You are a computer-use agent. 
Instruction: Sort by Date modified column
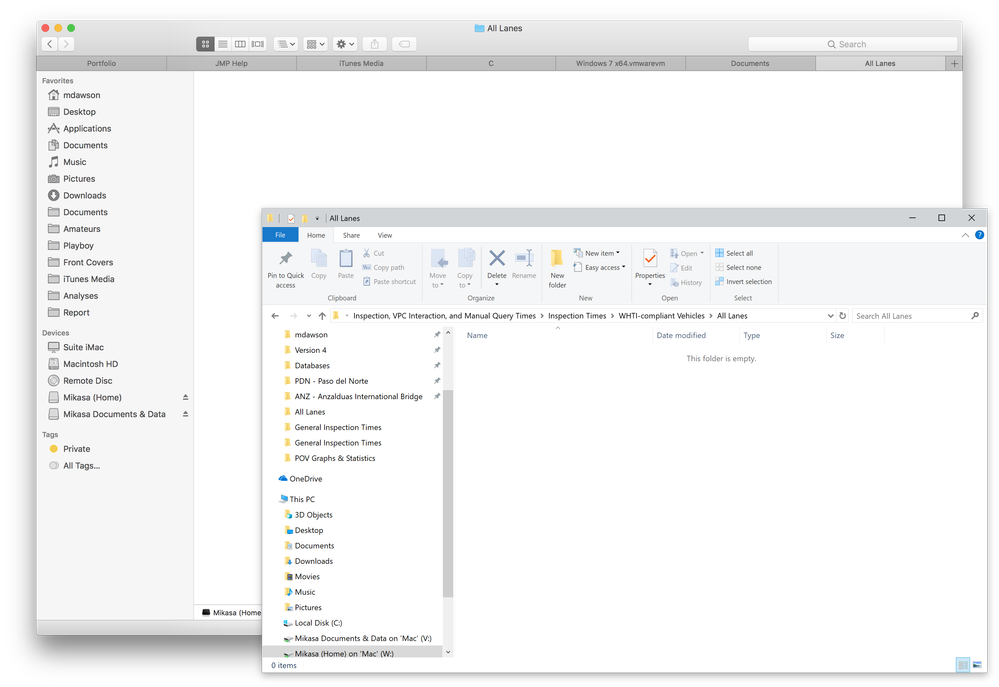coord(681,335)
